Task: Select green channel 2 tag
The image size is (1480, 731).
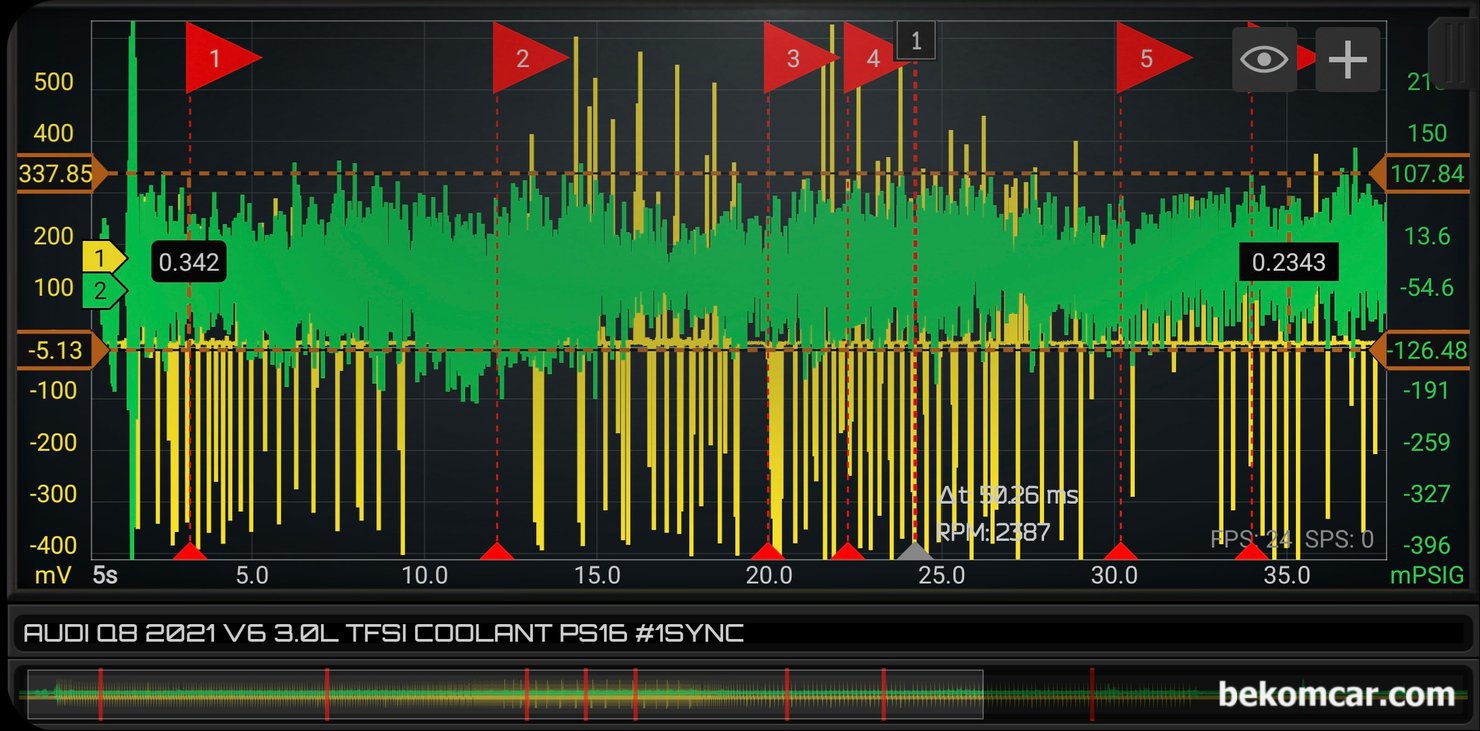Action: tap(104, 292)
